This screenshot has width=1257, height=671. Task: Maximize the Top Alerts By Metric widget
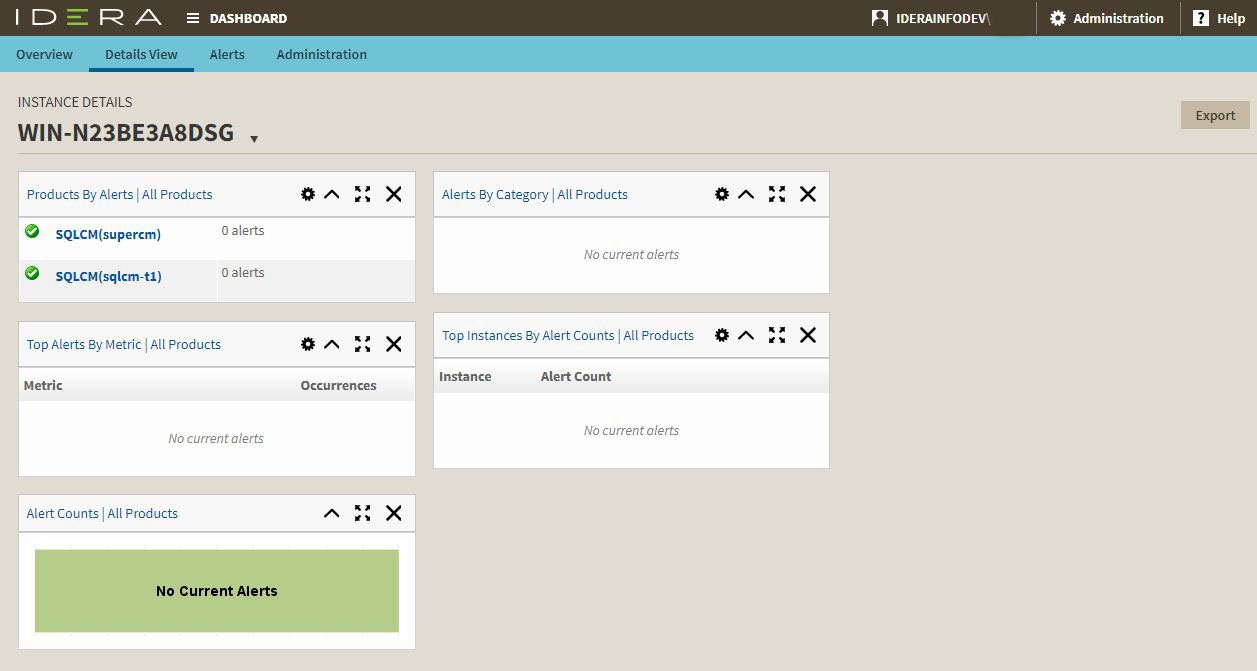click(363, 344)
